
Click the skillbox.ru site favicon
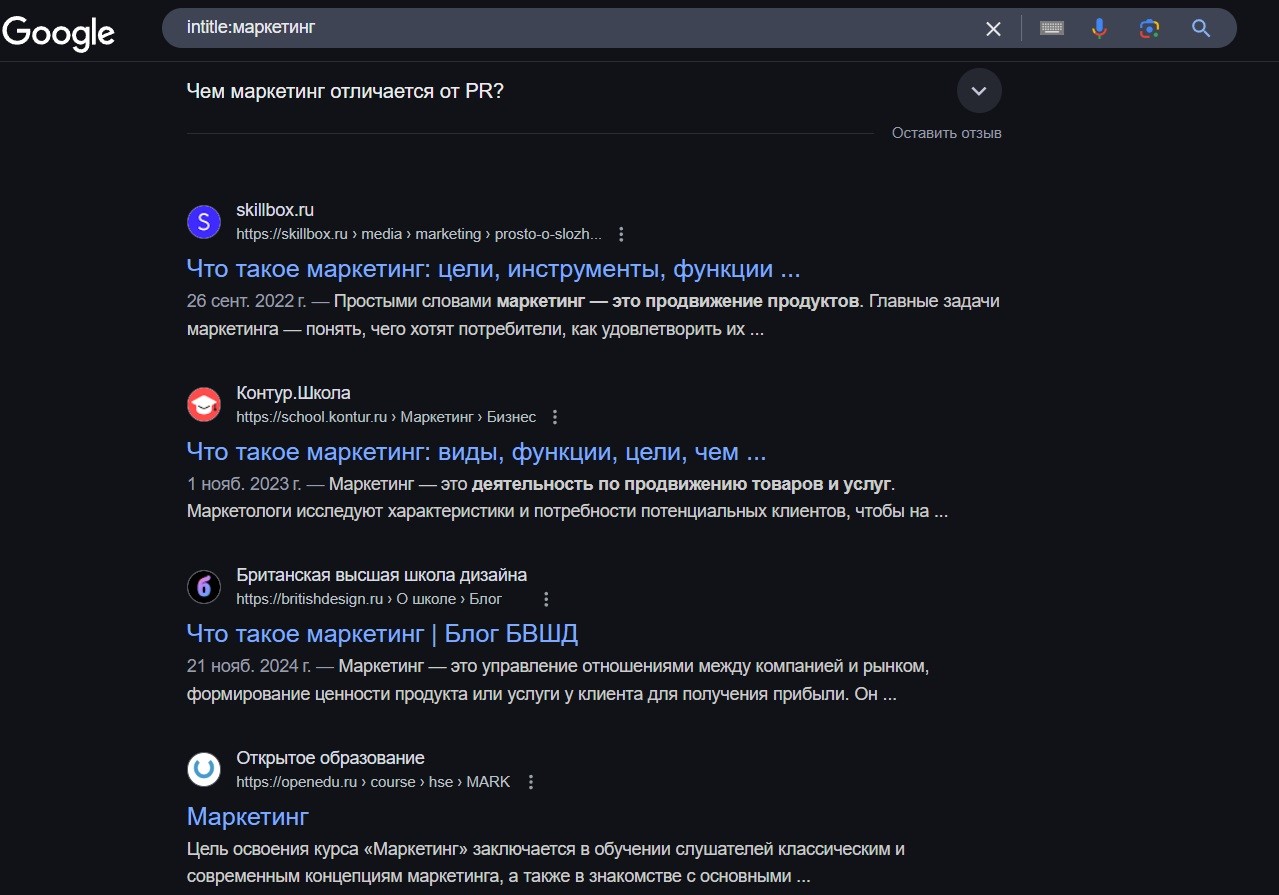[x=204, y=222]
